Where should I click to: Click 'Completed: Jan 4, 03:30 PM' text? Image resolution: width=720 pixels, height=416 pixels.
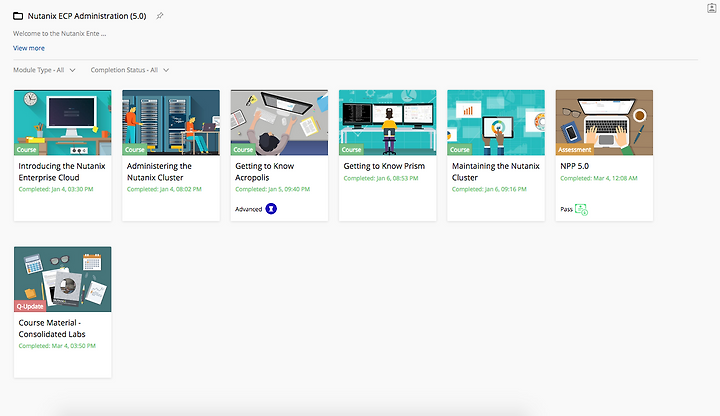pos(56,189)
